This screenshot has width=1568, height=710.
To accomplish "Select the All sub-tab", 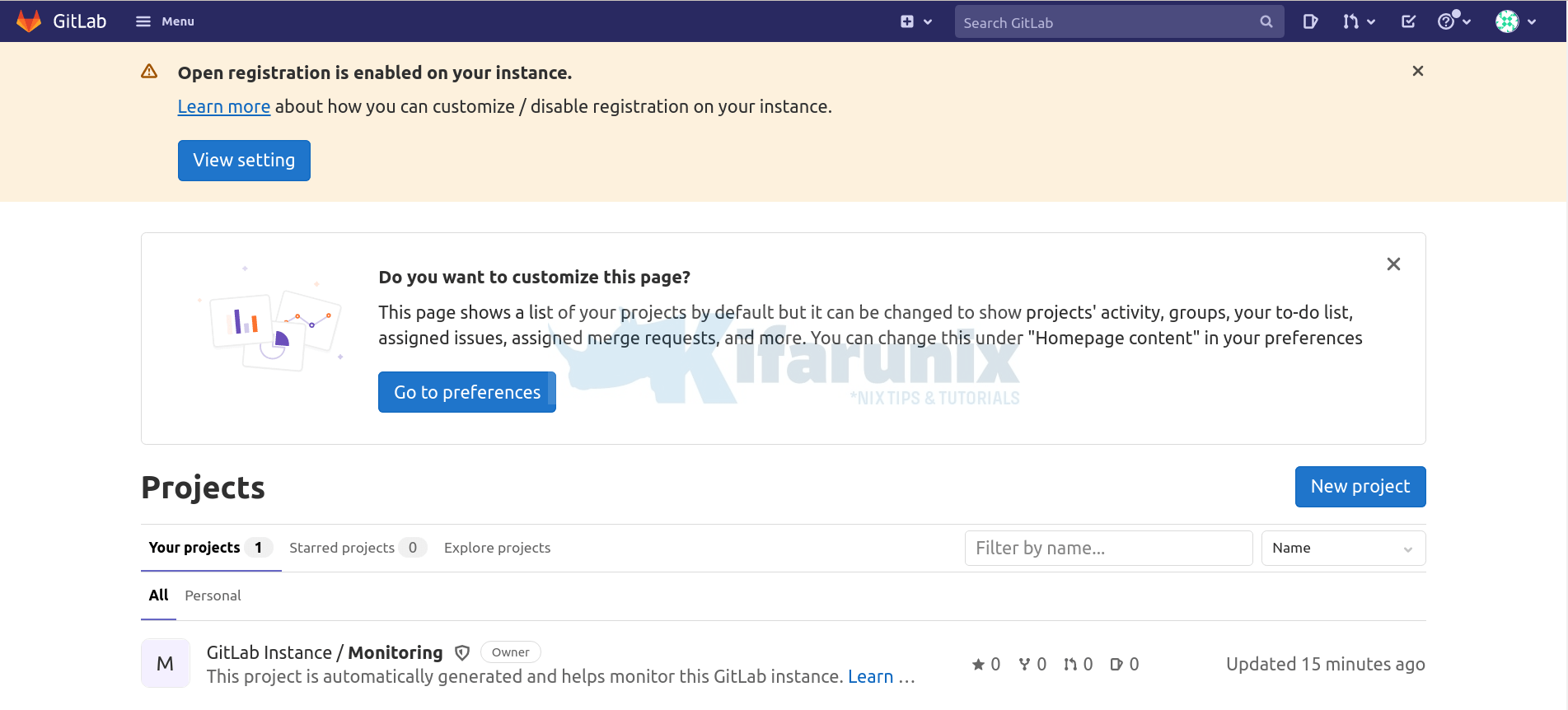I will [x=158, y=596].
